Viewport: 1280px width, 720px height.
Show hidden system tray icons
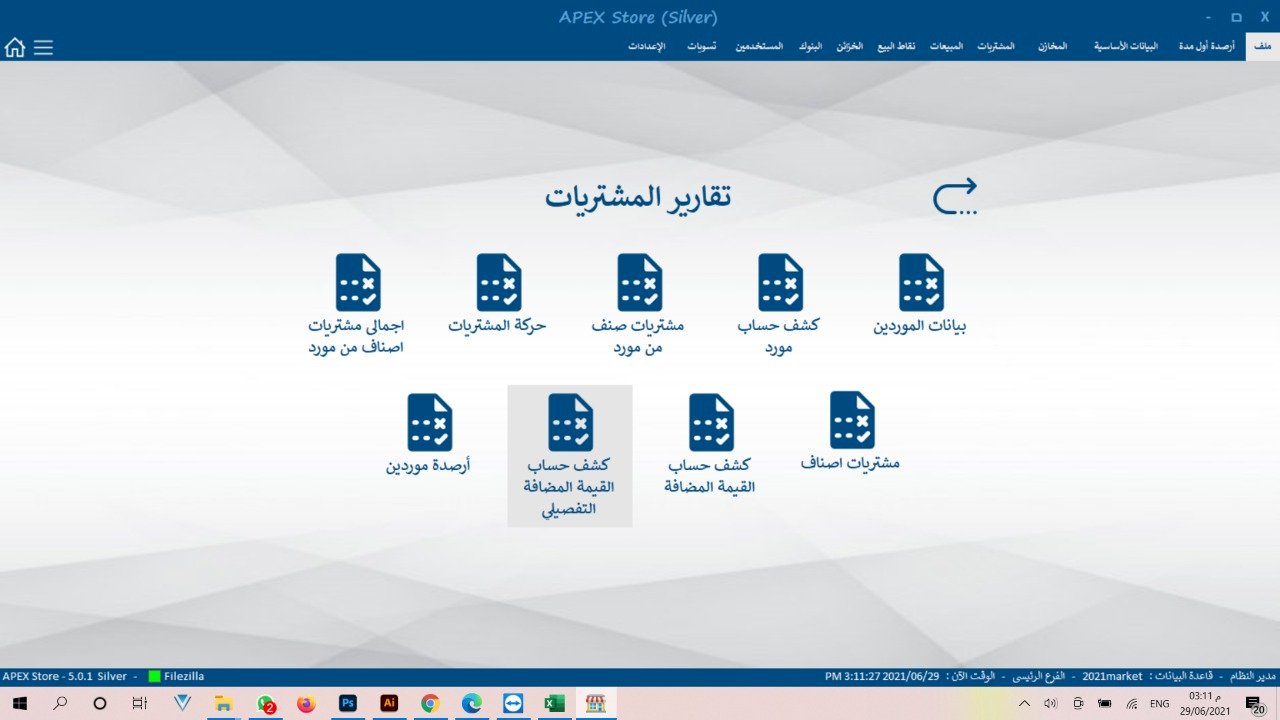[x=1024, y=704]
